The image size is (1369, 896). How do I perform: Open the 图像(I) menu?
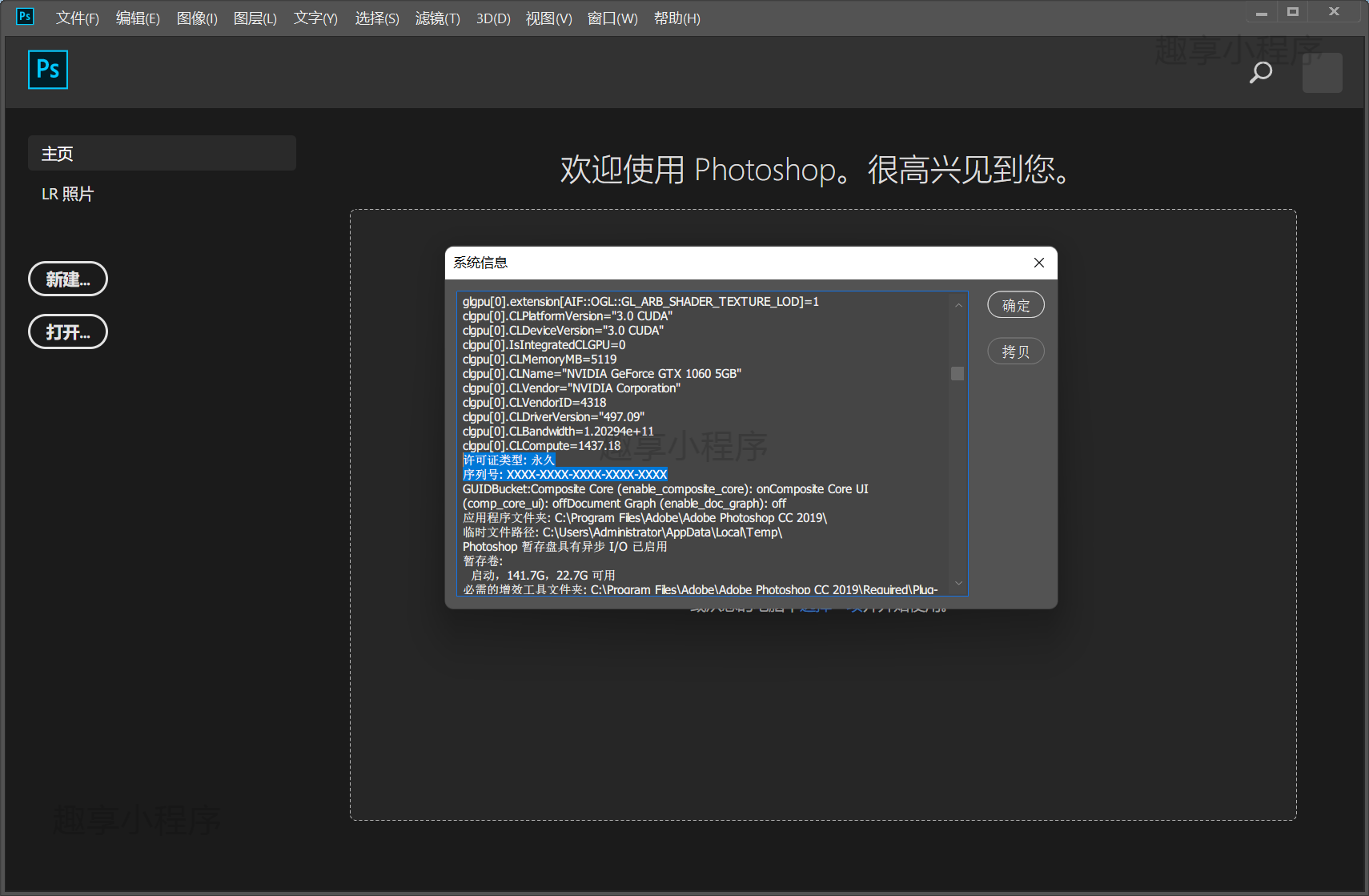197,18
